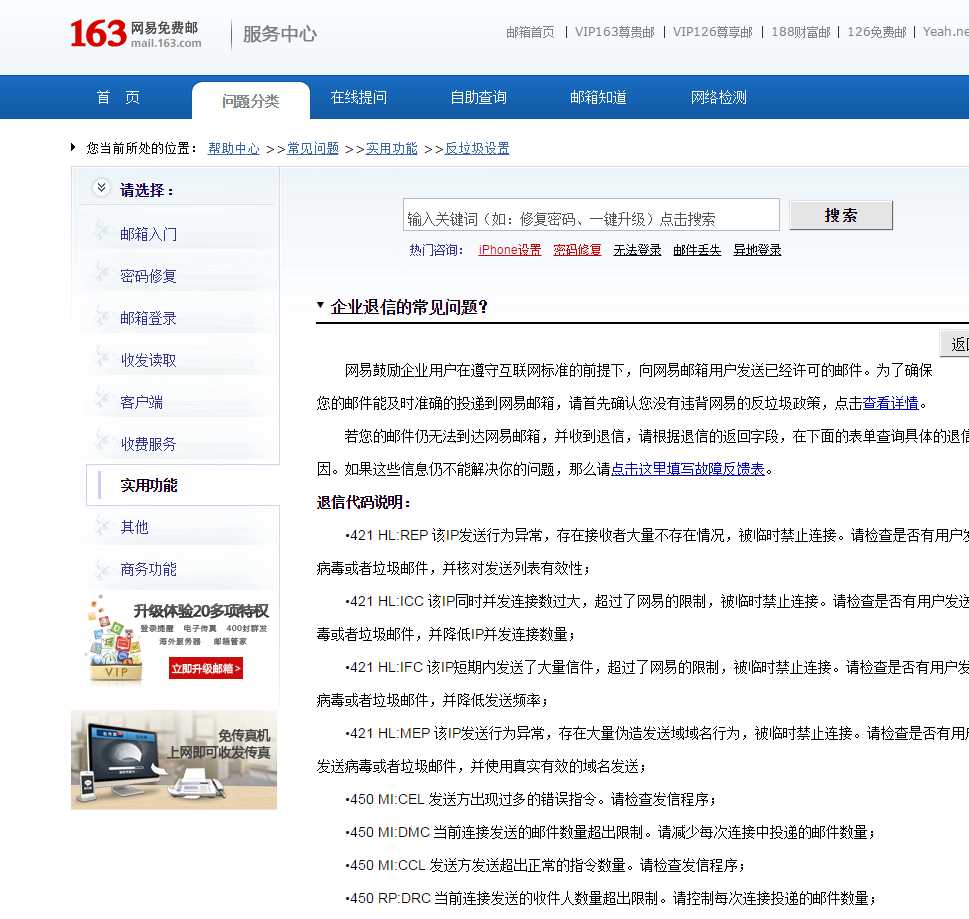Screen dimensions: 969x919
Task: Open the iPhone设置 hot query link
Action: [x=510, y=250]
